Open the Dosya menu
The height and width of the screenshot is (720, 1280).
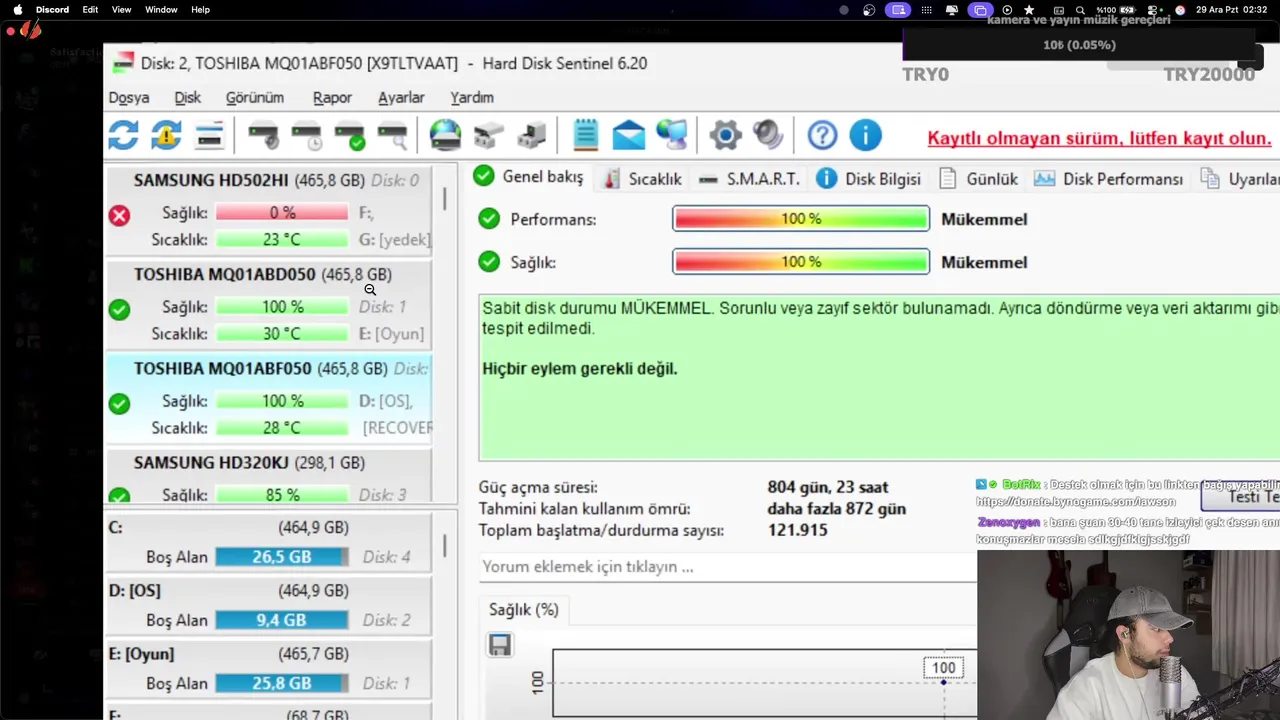coord(129,97)
